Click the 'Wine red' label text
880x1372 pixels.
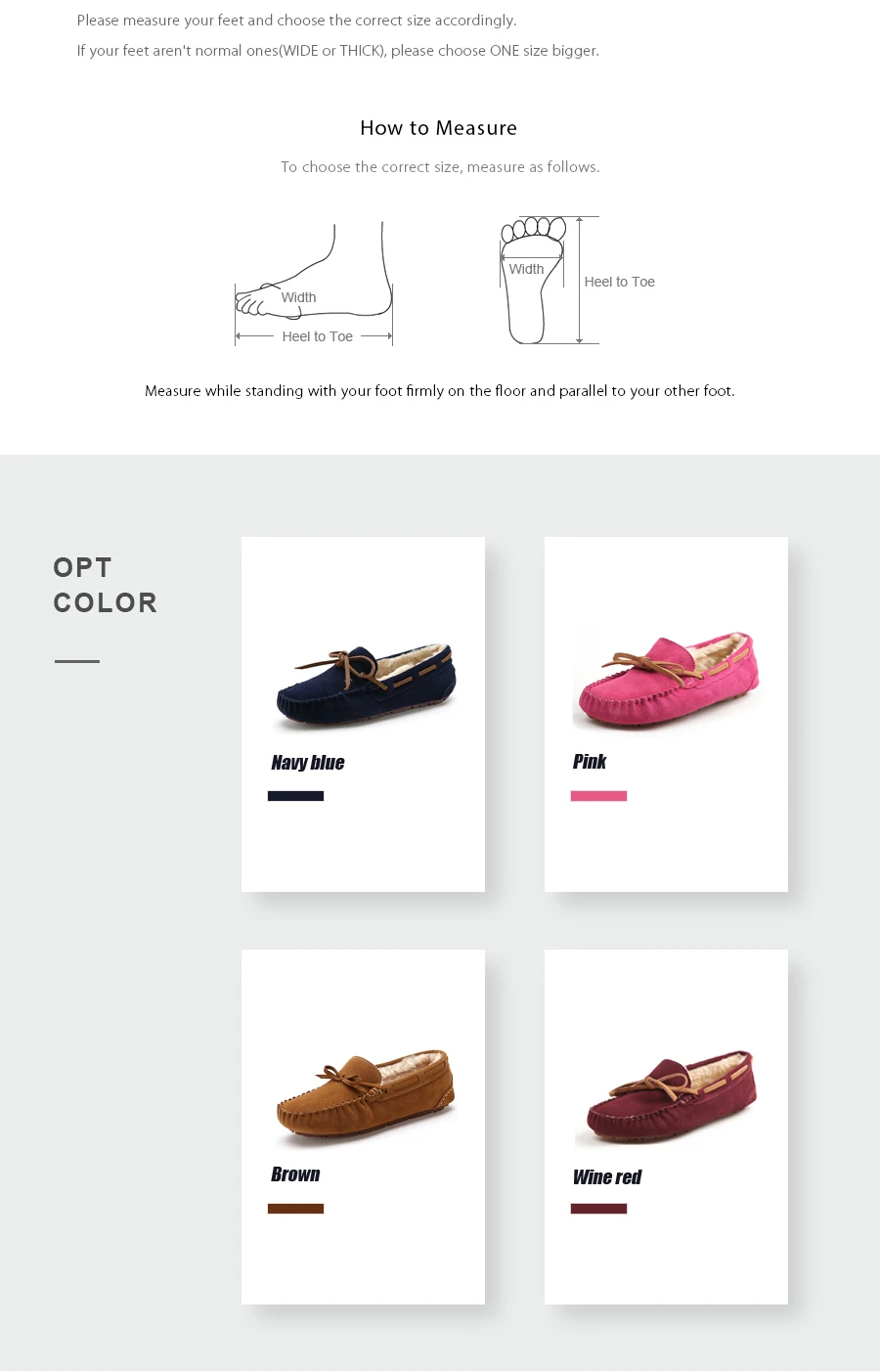(x=607, y=1177)
